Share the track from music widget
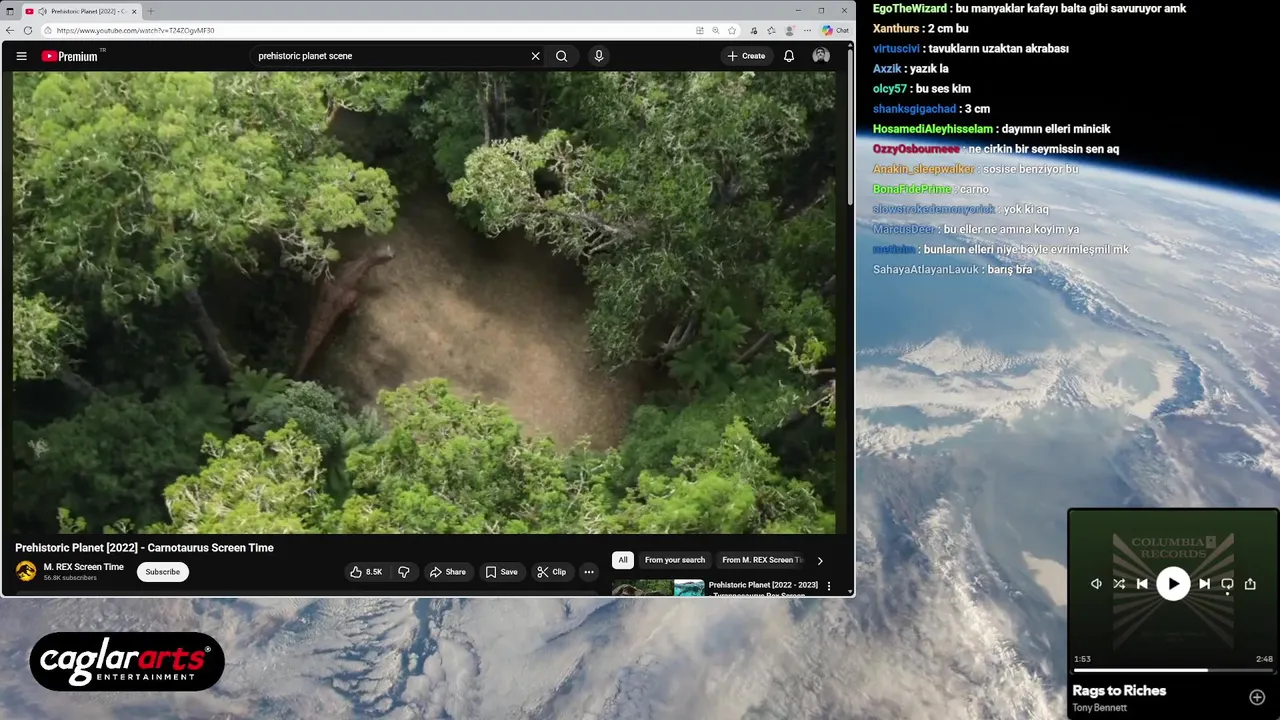Screen dimensions: 1280x720 [1250, 584]
